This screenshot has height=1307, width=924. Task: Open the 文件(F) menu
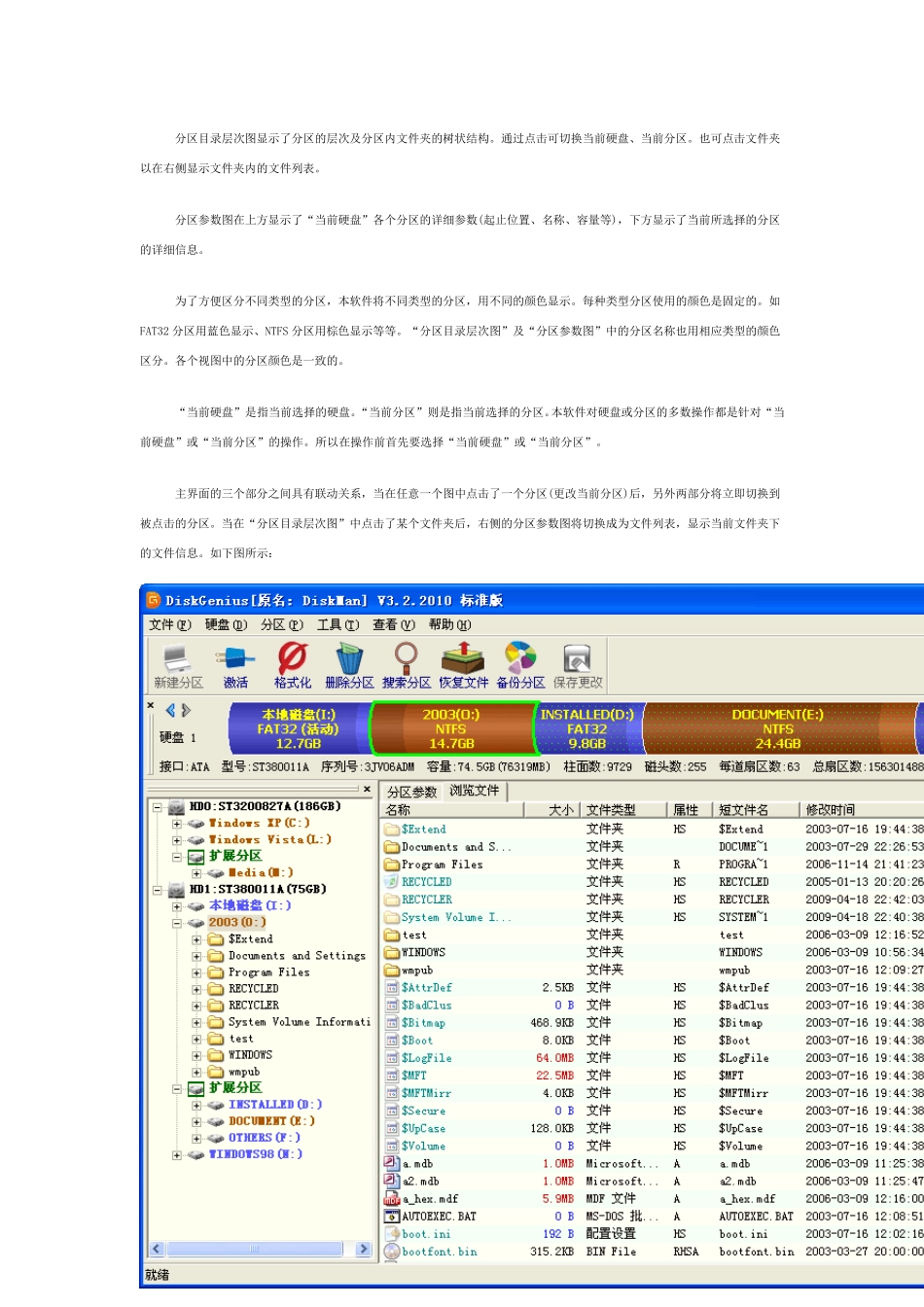(x=170, y=625)
